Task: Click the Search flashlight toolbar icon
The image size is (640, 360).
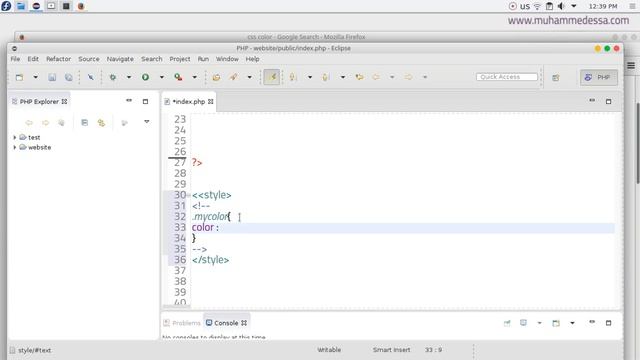Action: coord(233,77)
